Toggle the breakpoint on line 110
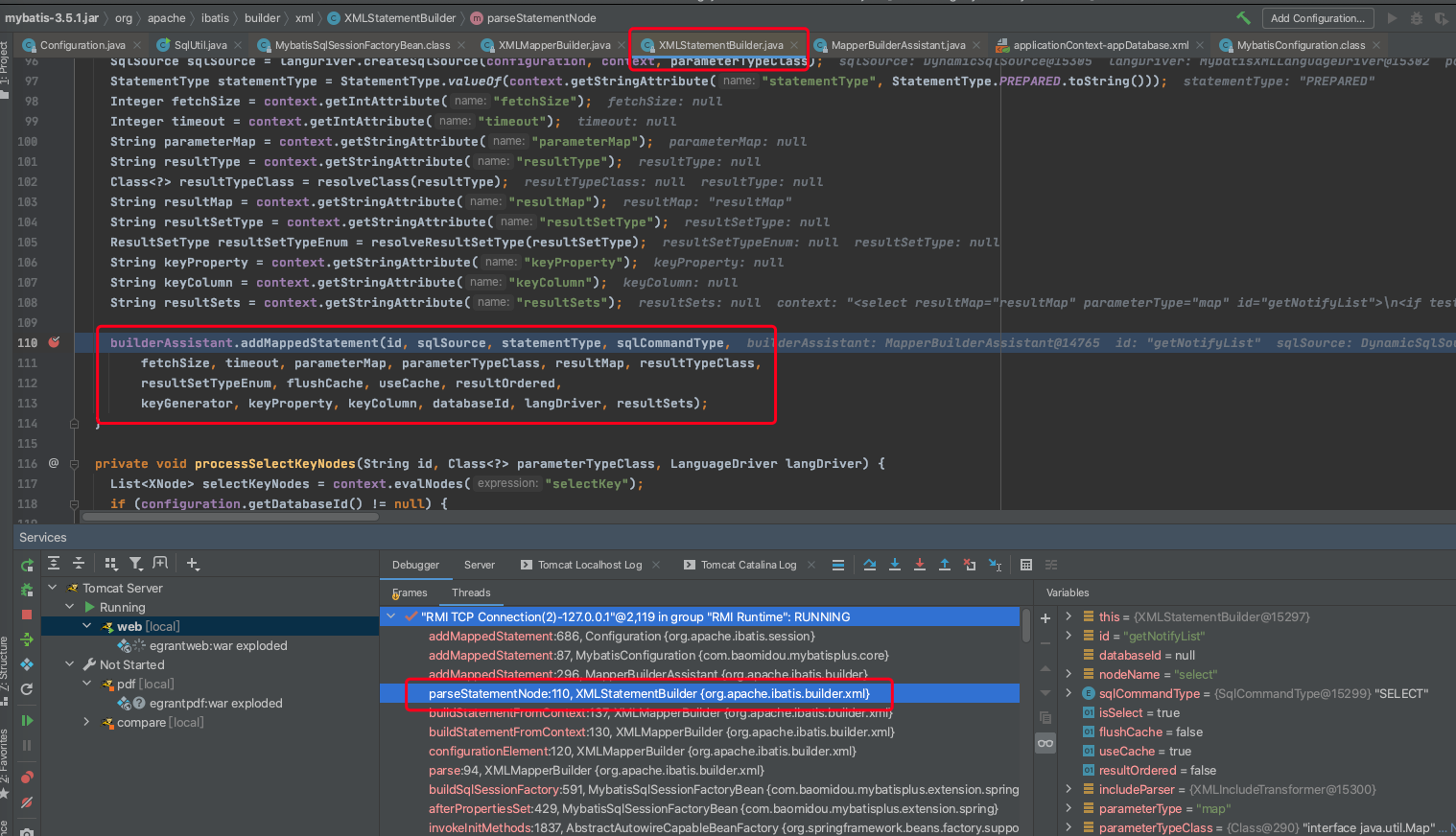The height and width of the screenshot is (836, 1456). click(x=55, y=342)
